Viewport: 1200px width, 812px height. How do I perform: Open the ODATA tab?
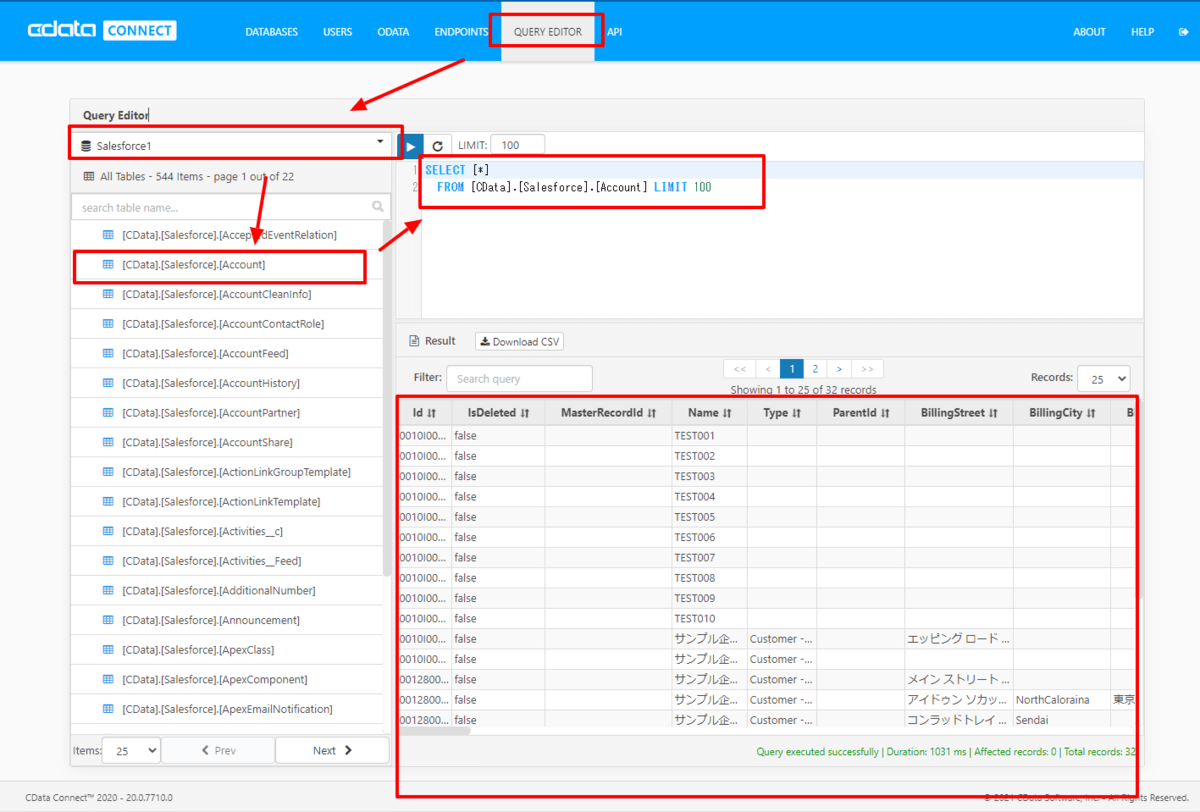(393, 32)
